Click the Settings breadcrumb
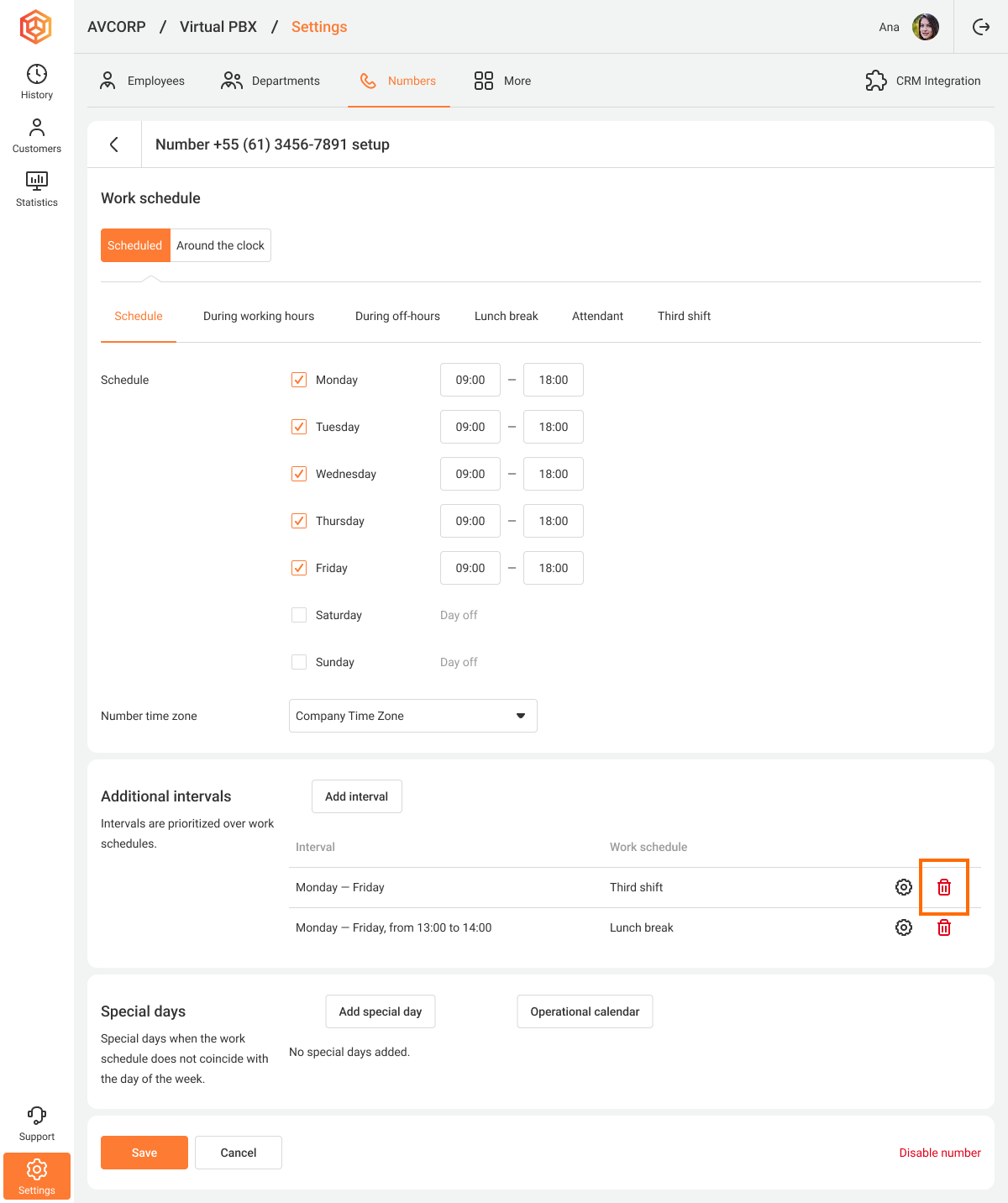1008x1203 pixels. (319, 27)
